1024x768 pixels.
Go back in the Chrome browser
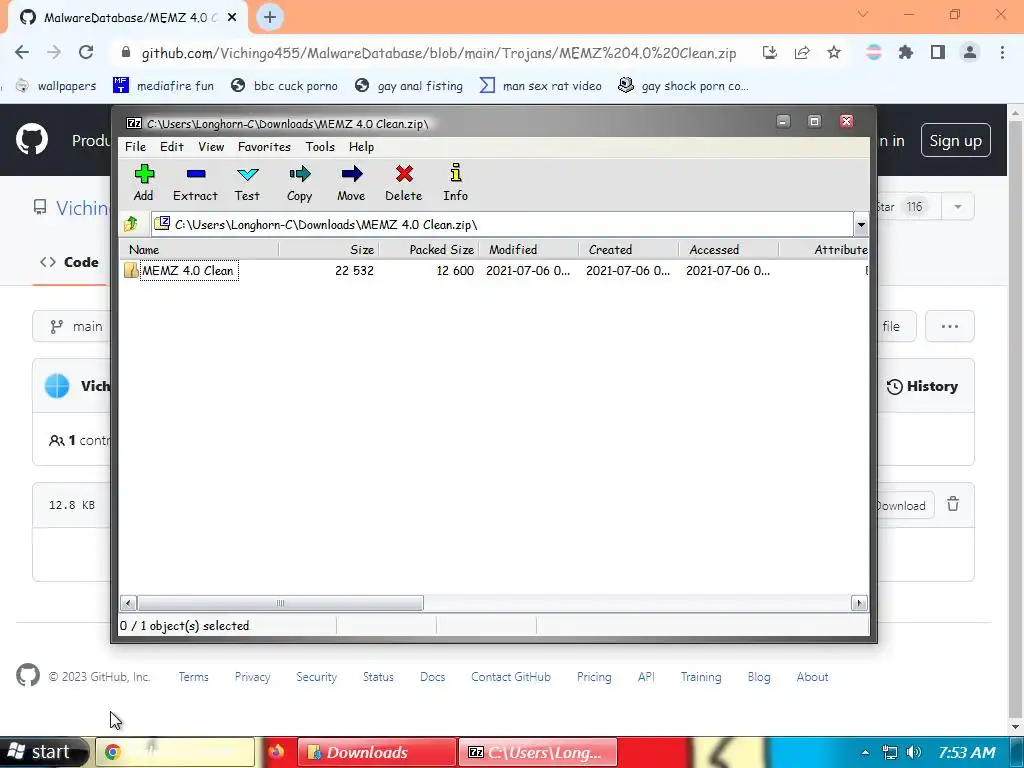22,52
